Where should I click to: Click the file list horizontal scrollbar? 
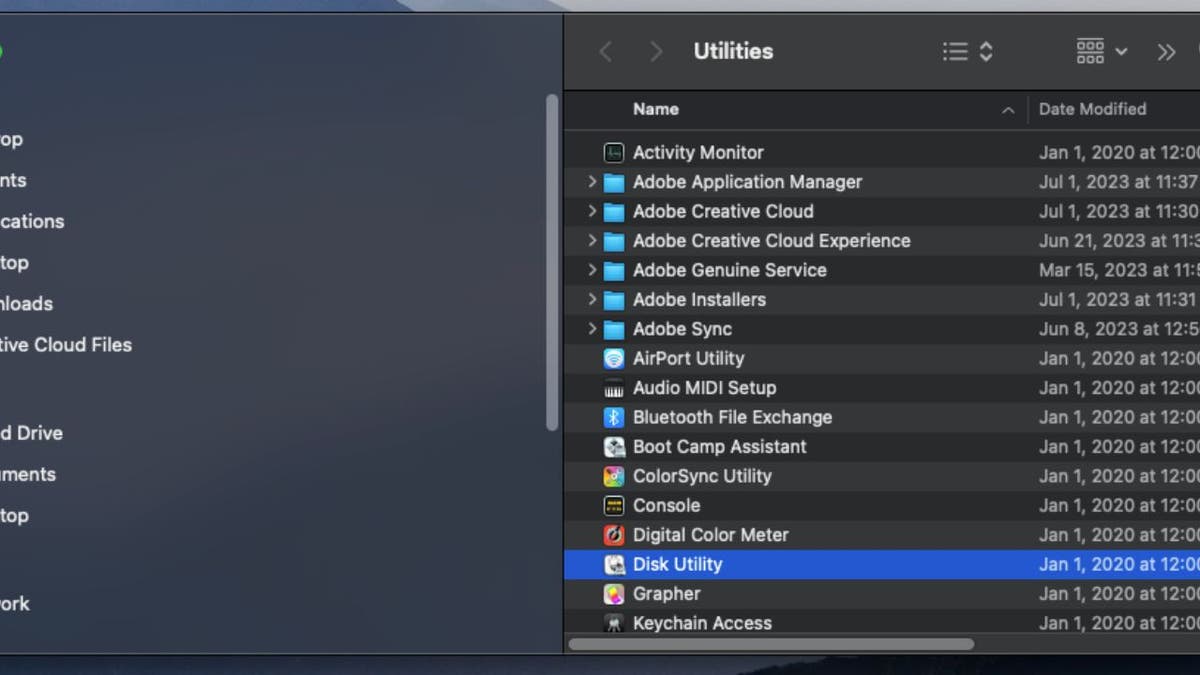[771, 645]
